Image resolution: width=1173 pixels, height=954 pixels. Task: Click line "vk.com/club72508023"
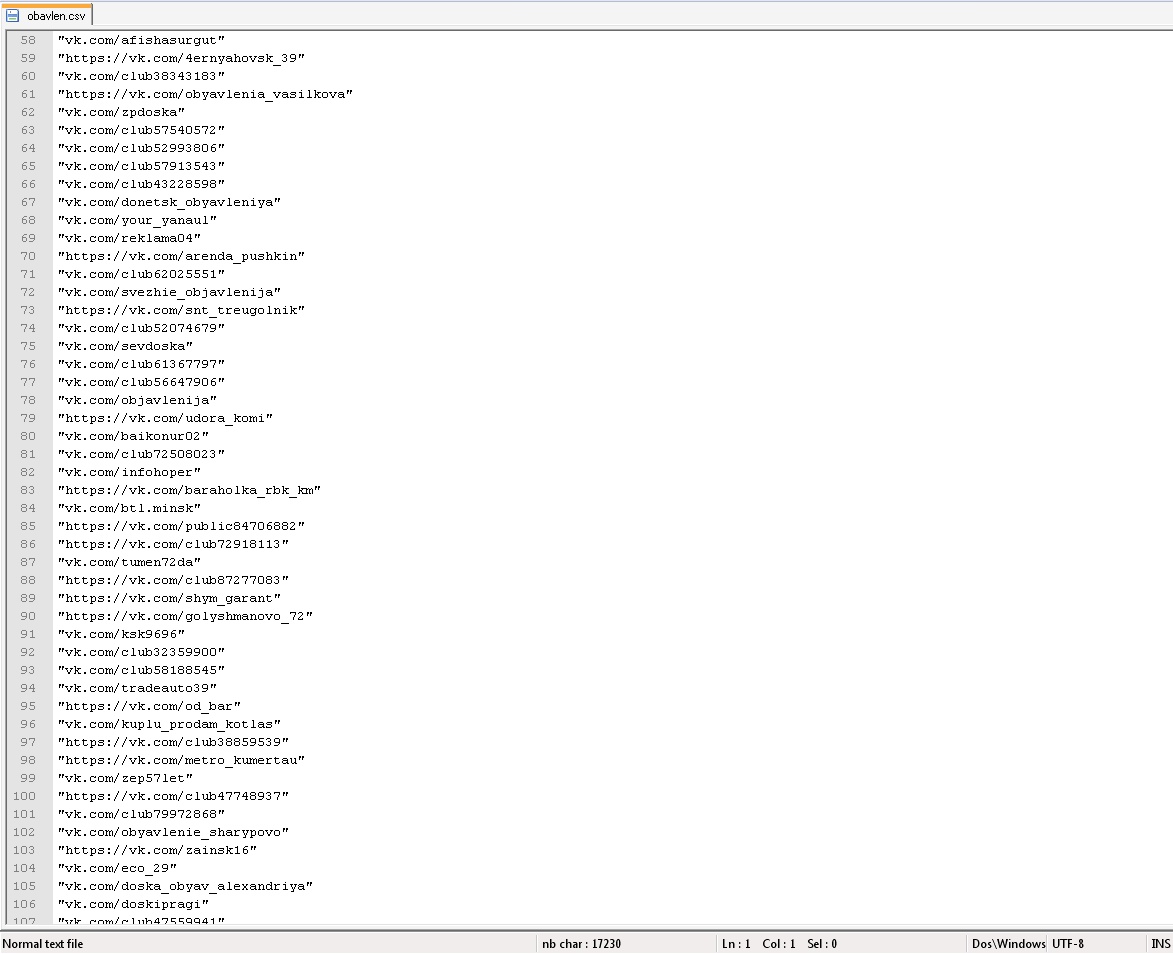pos(141,453)
